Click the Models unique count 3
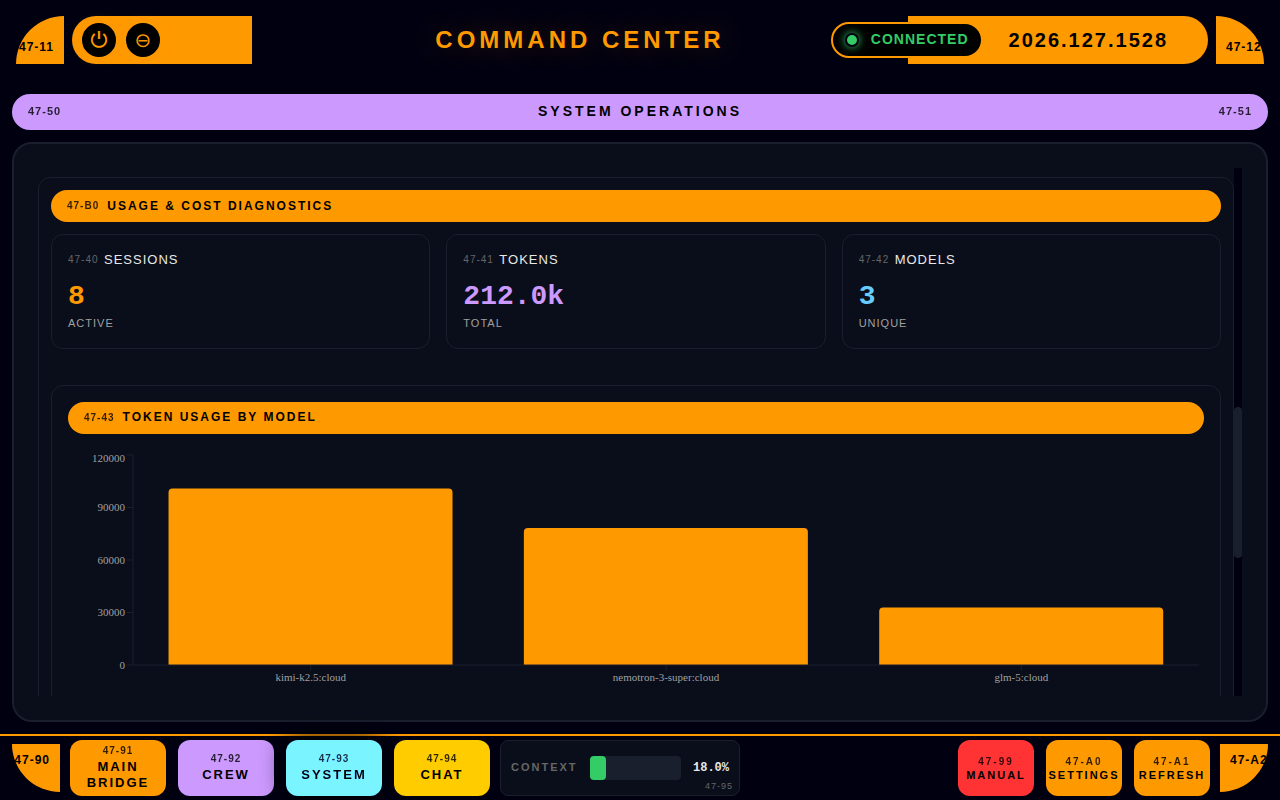1280x800 pixels. point(867,296)
